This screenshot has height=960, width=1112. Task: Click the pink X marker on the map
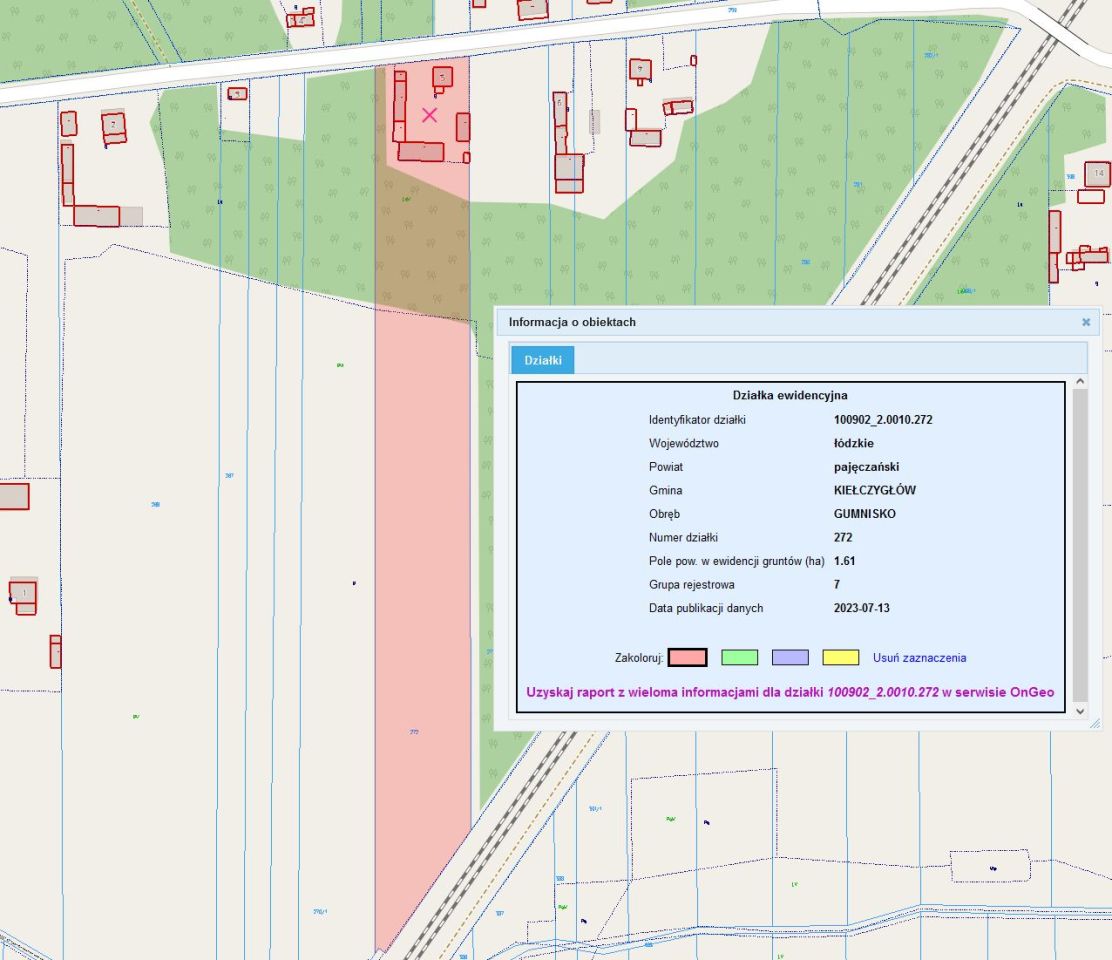coord(429,115)
